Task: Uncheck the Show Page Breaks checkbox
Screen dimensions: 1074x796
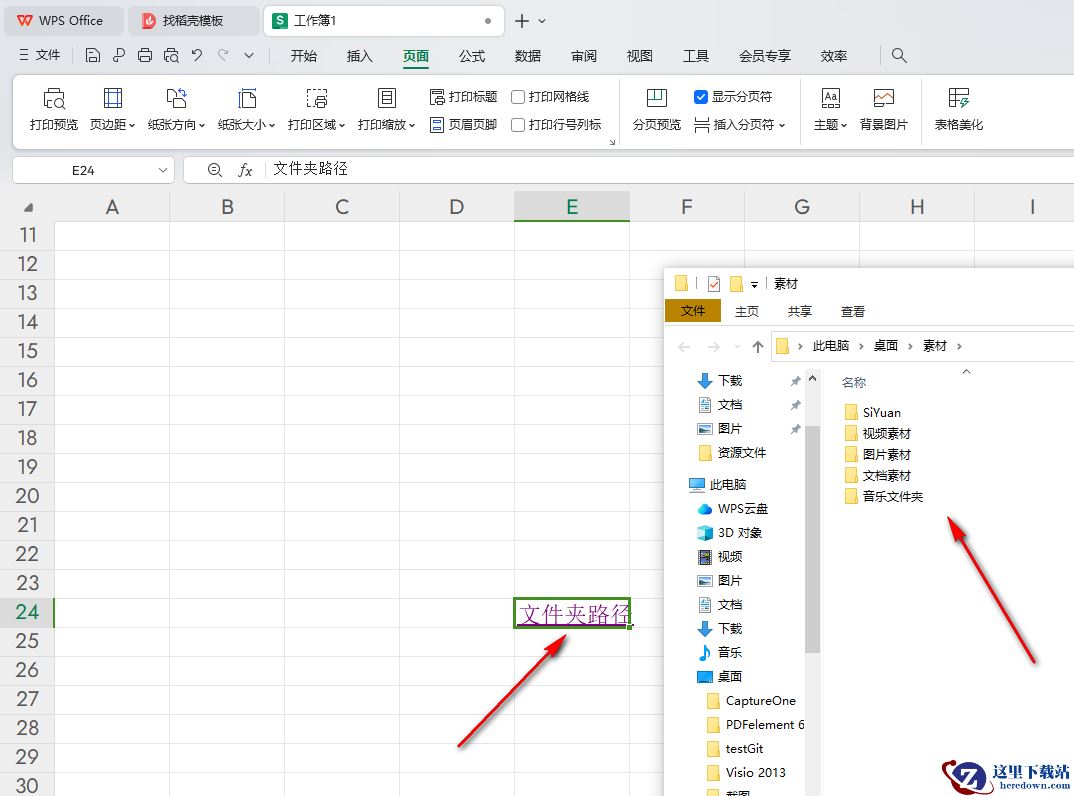Action: coord(701,97)
